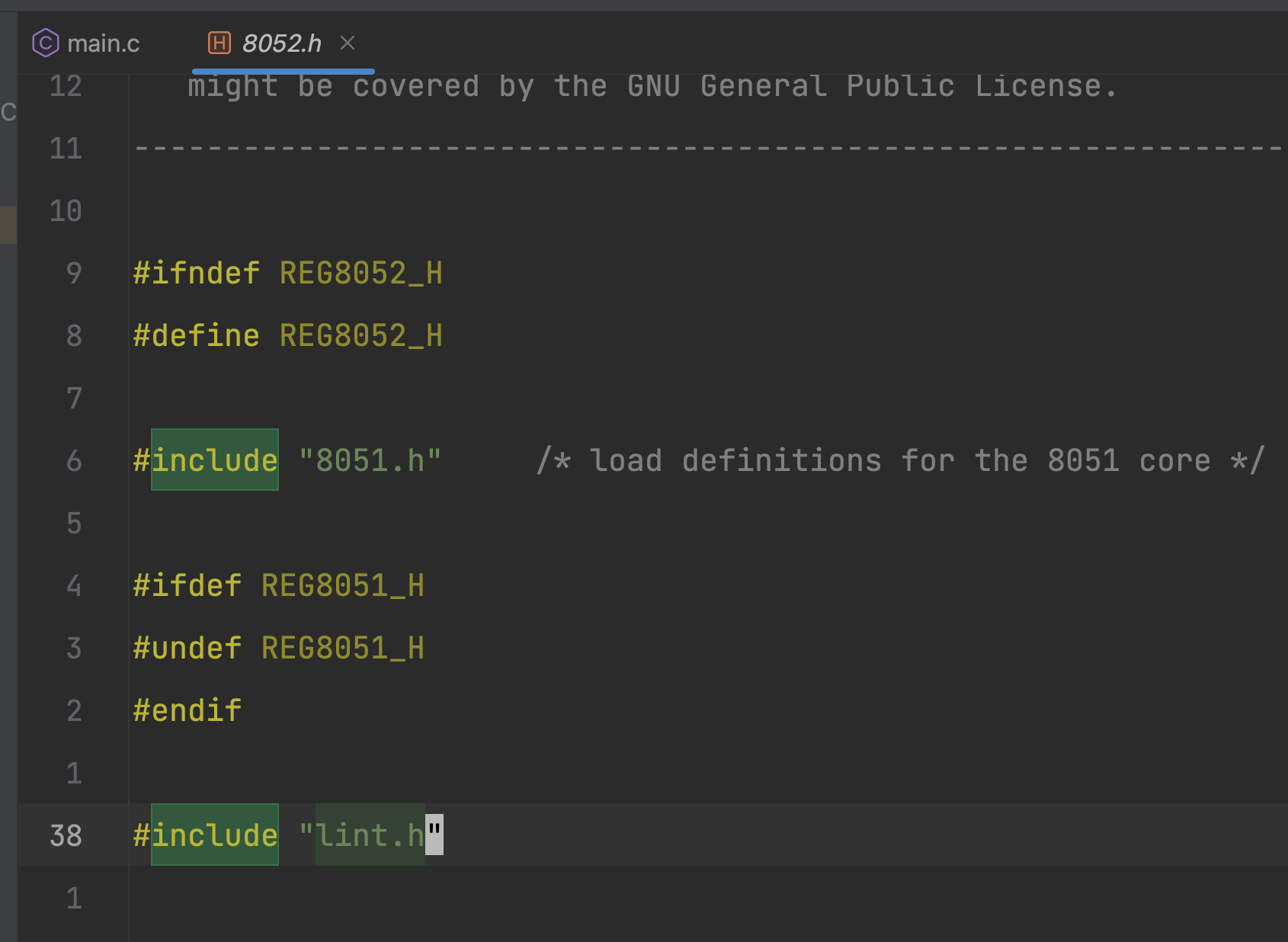The image size is (1288, 942).
Task: Click gutter line number 12
Action: tap(66, 86)
